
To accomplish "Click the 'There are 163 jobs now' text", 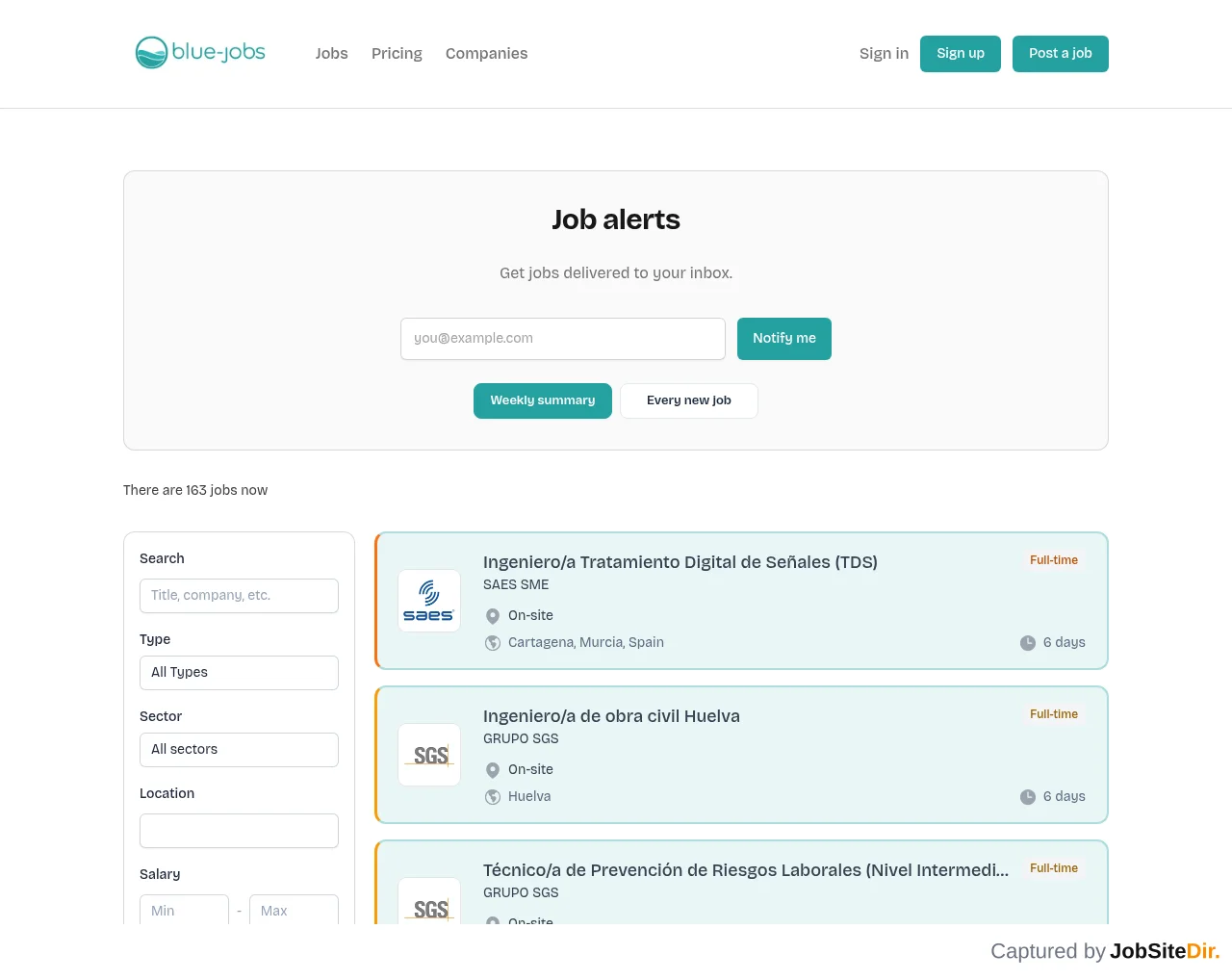I will coord(195,491).
